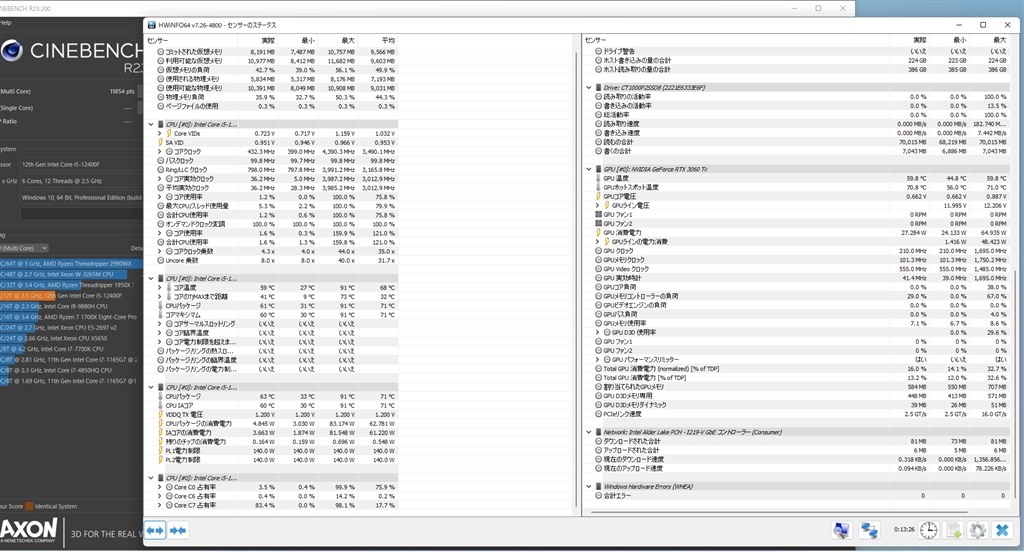Click the shrink-layout inward arrows button
This screenshot has height=552, width=1024.
coord(178,530)
